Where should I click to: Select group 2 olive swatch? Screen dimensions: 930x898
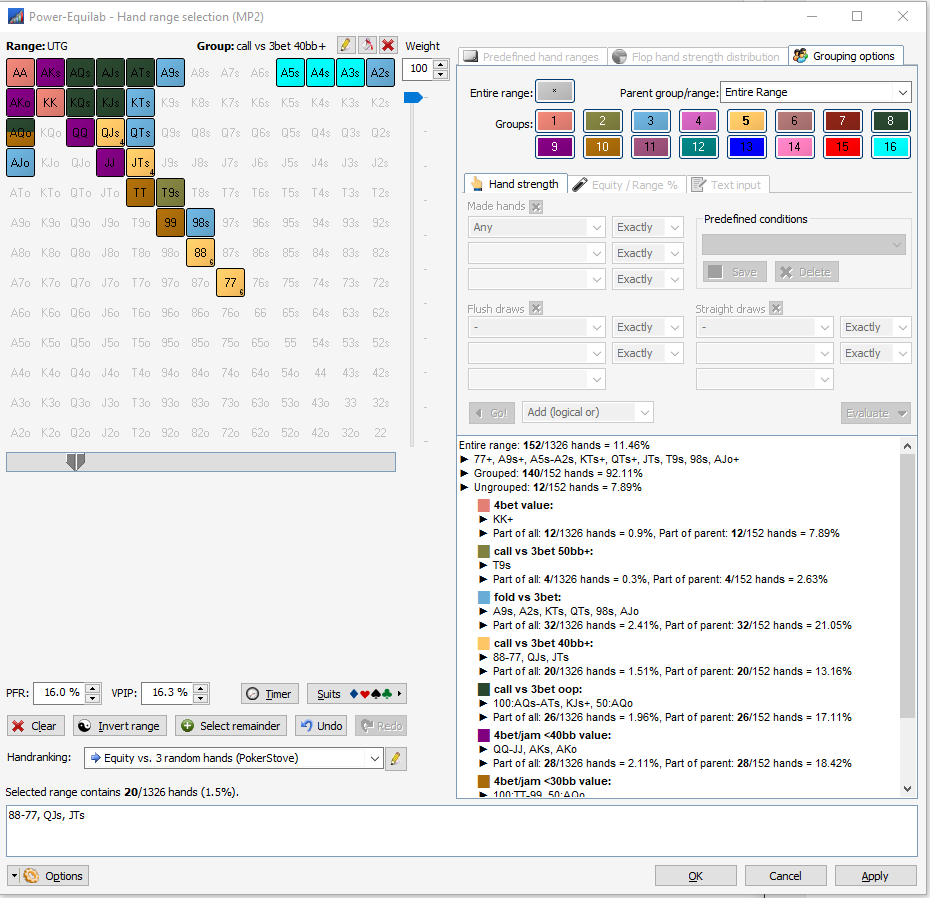[602, 121]
